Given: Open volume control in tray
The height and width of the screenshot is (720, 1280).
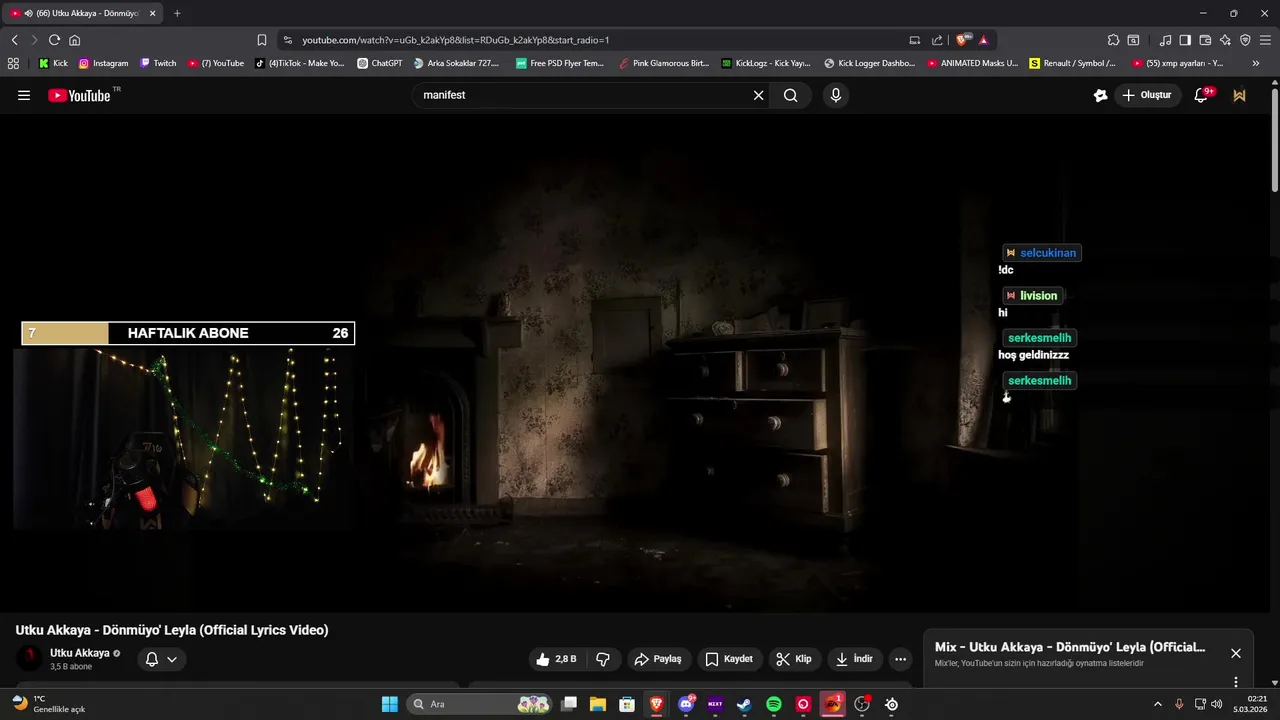Looking at the screenshot, I should click(x=1216, y=704).
